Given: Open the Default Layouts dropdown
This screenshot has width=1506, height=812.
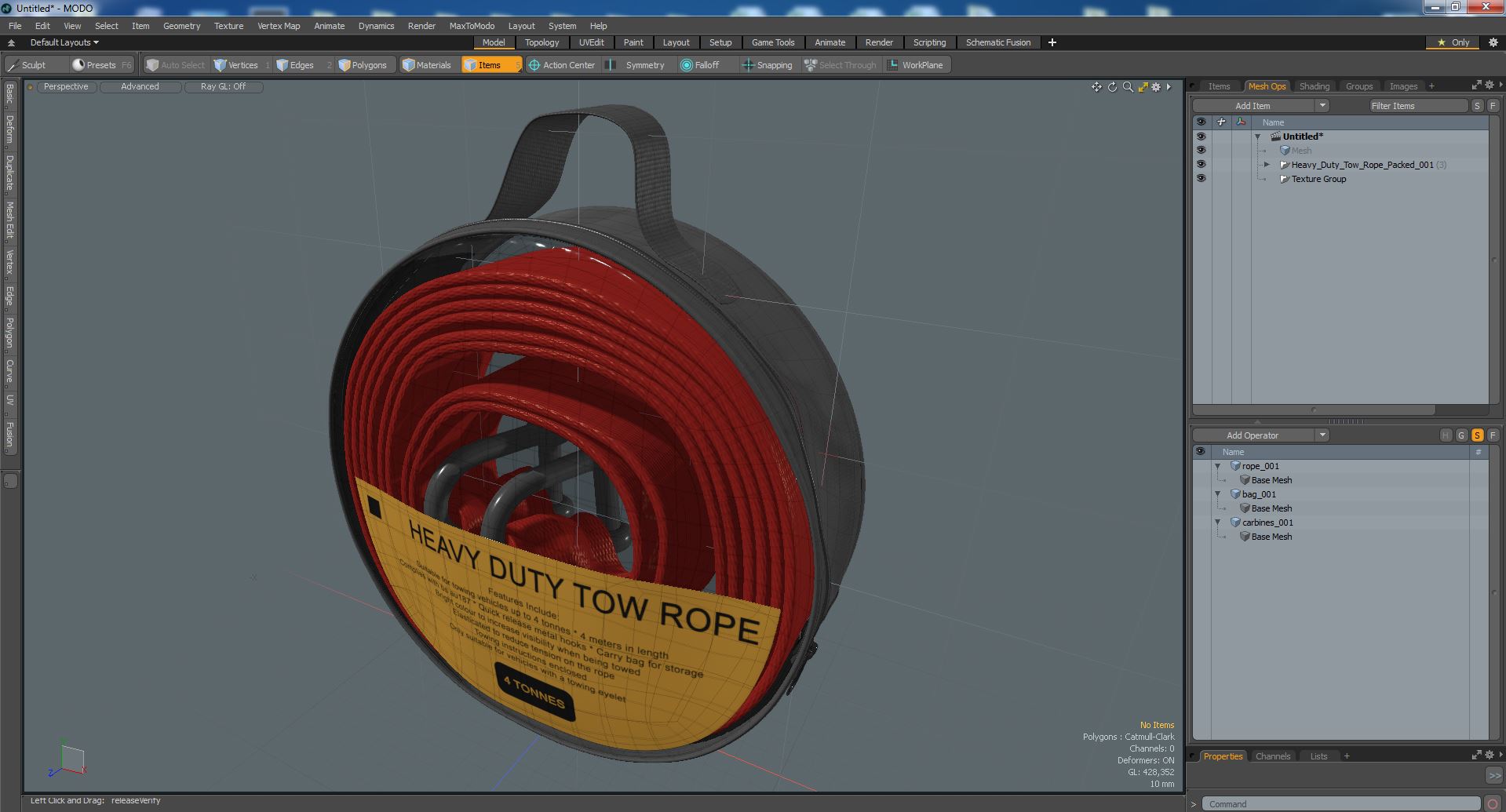Looking at the screenshot, I should 64,42.
